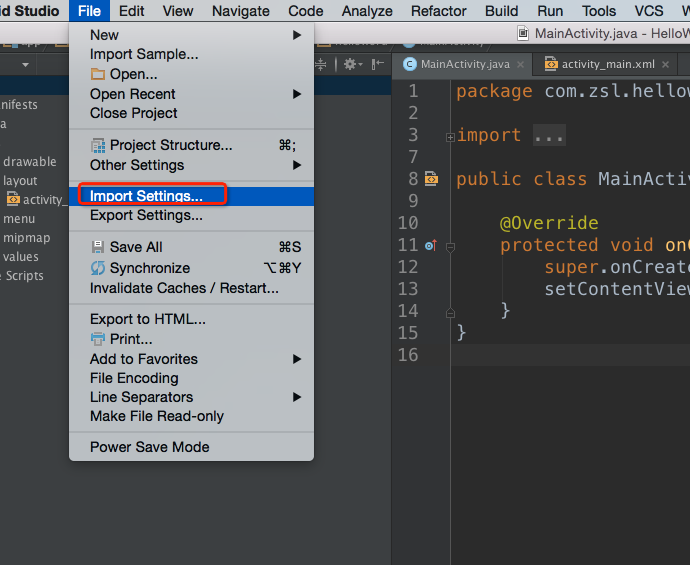Click the Print printer icon
The width and height of the screenshot is (690, 565).
point(98,339)
